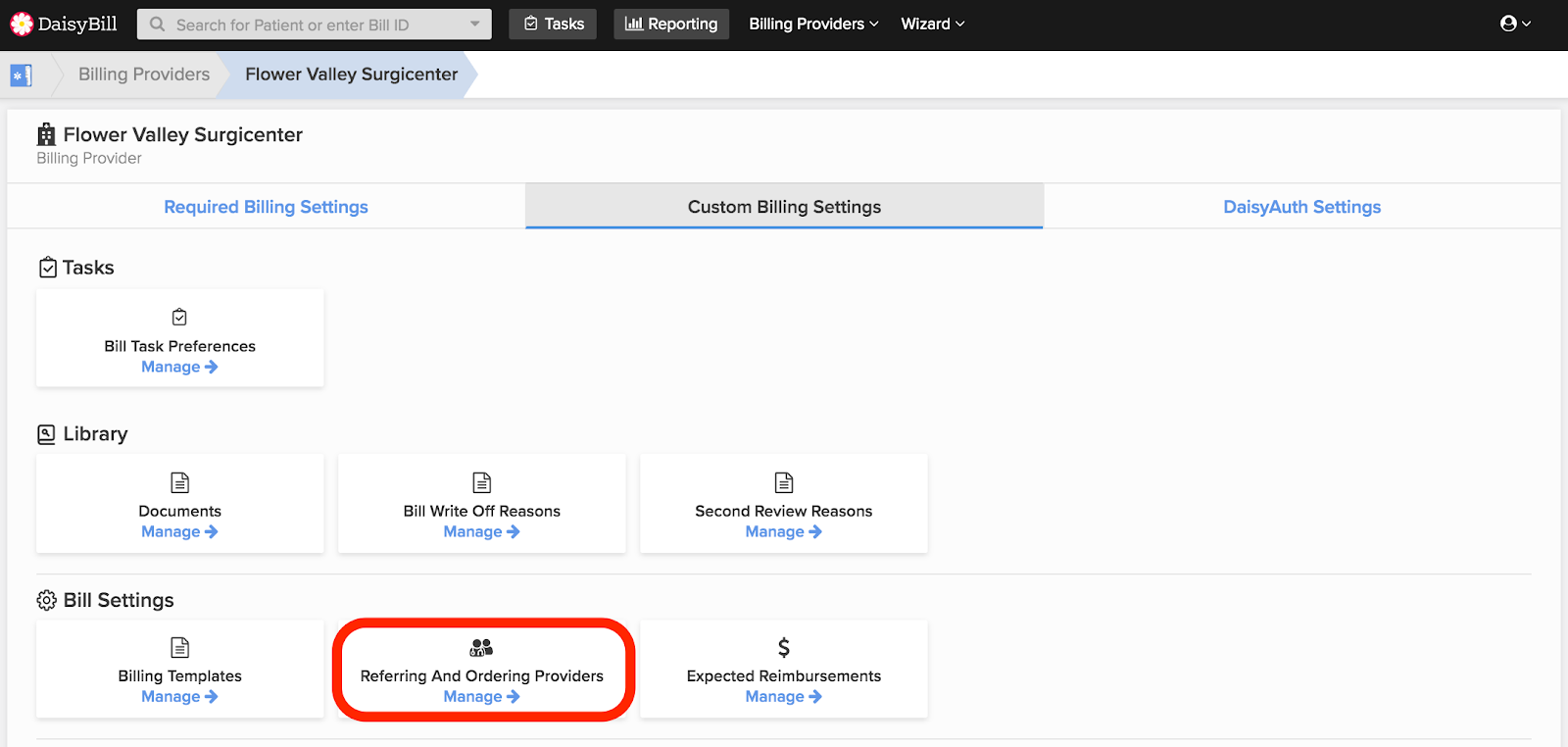Image resolution: width=1568 pixels, height=747 pixels.
Task: Click the 'Expected Reimbursements' card title
Action: 784,675
